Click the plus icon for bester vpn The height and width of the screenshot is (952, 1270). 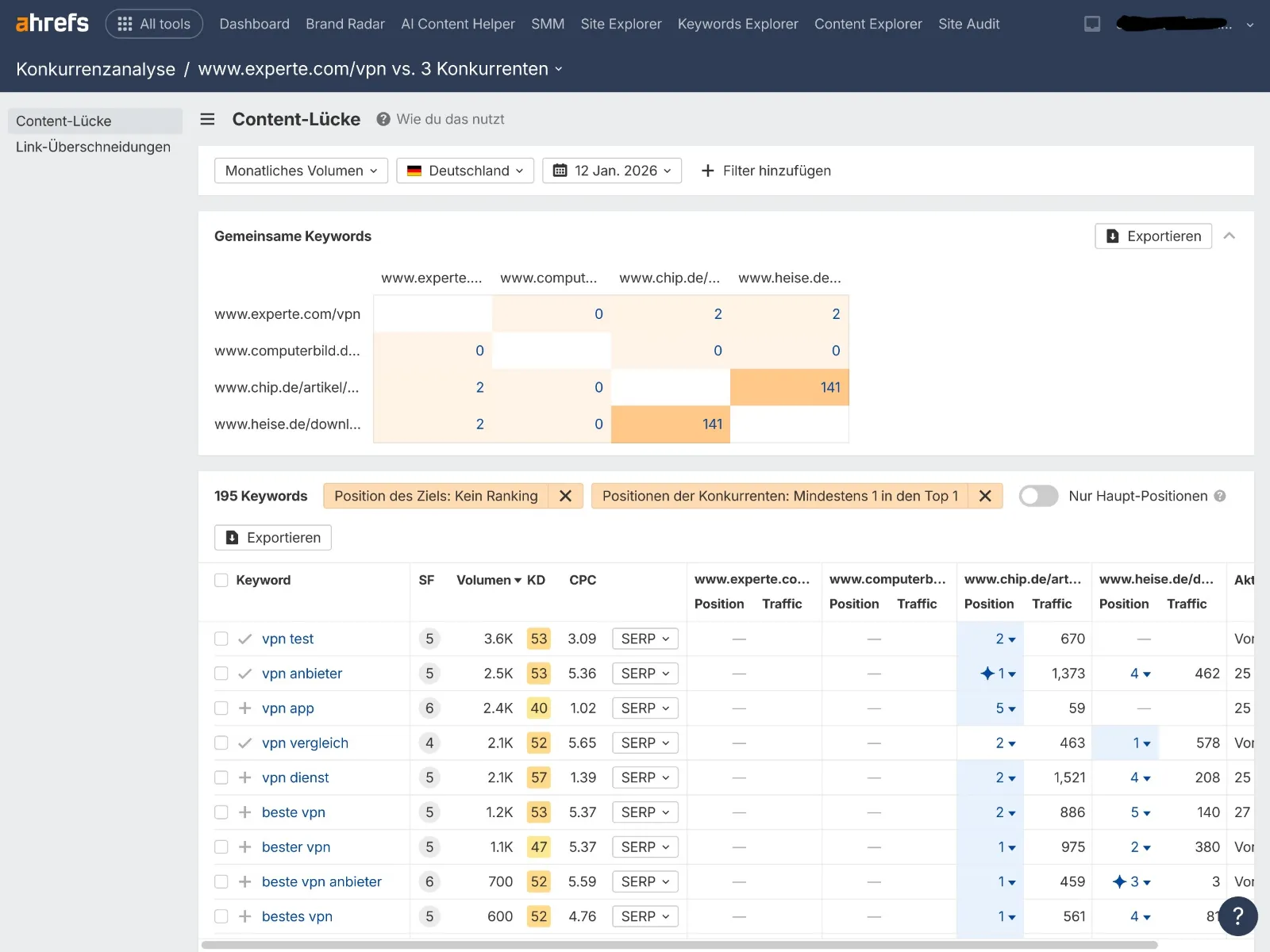245,846
